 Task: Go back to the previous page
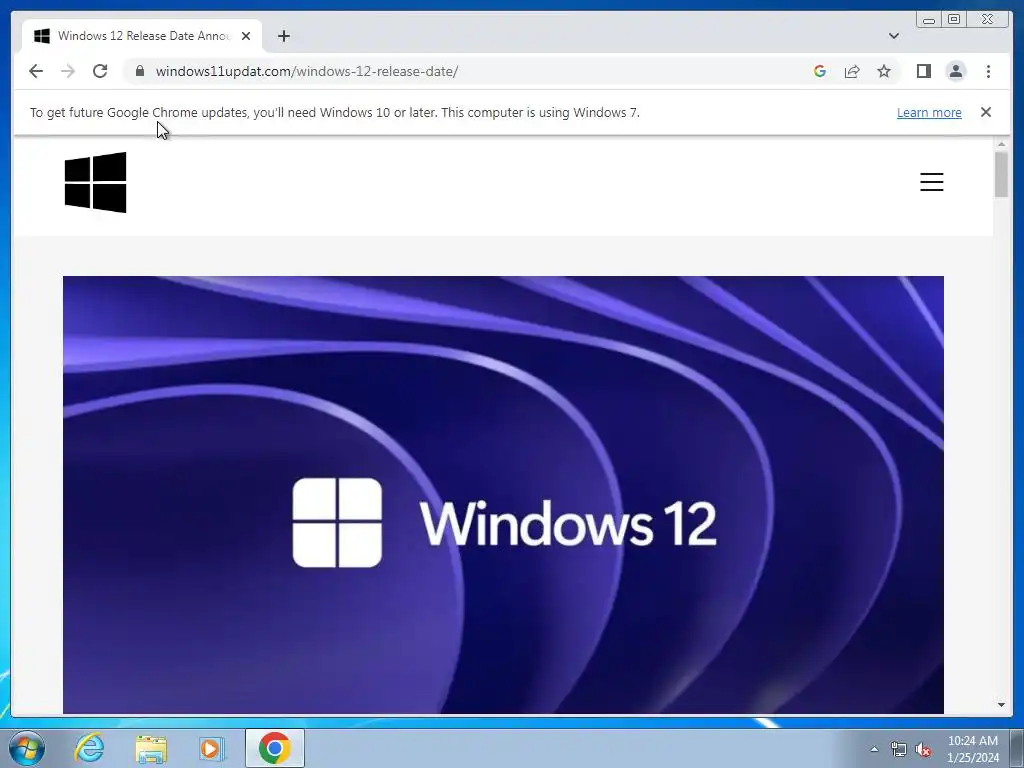36,71
